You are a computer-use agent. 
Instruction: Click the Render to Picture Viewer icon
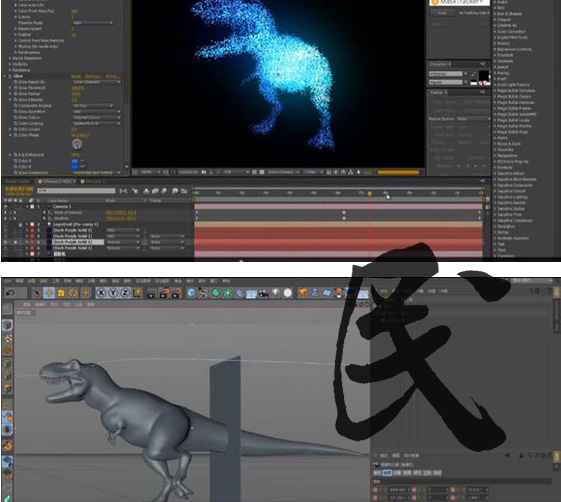(x=164, y=293)
